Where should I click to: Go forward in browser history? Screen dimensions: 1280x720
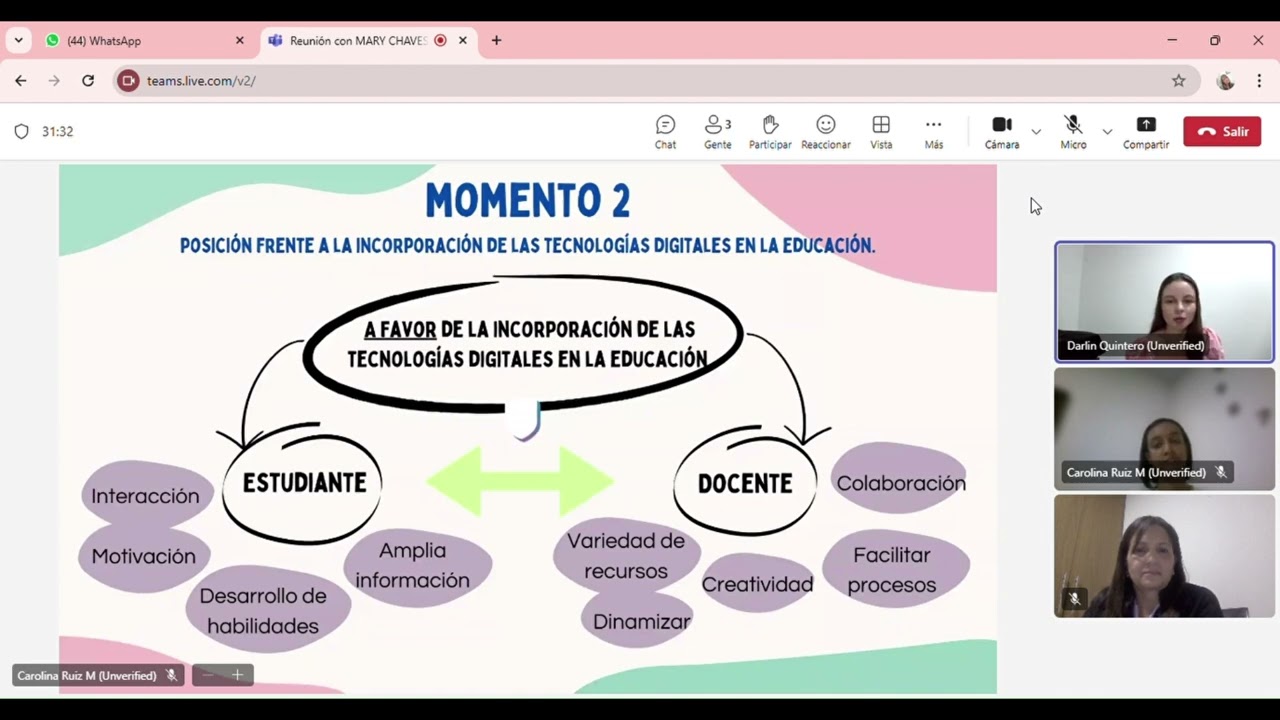pyautogui.click(x=54, y=81)
